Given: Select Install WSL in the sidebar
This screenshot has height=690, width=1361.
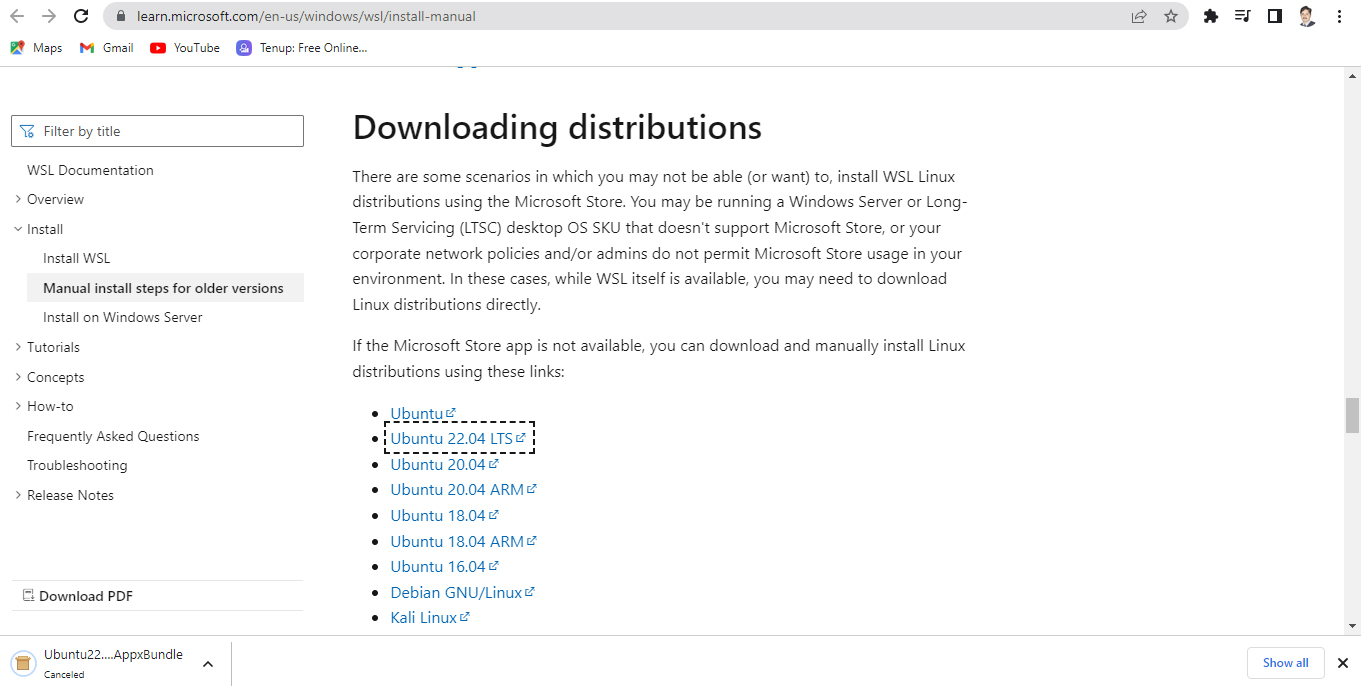Looking at the screenshot, I should (x=76, y=258).
